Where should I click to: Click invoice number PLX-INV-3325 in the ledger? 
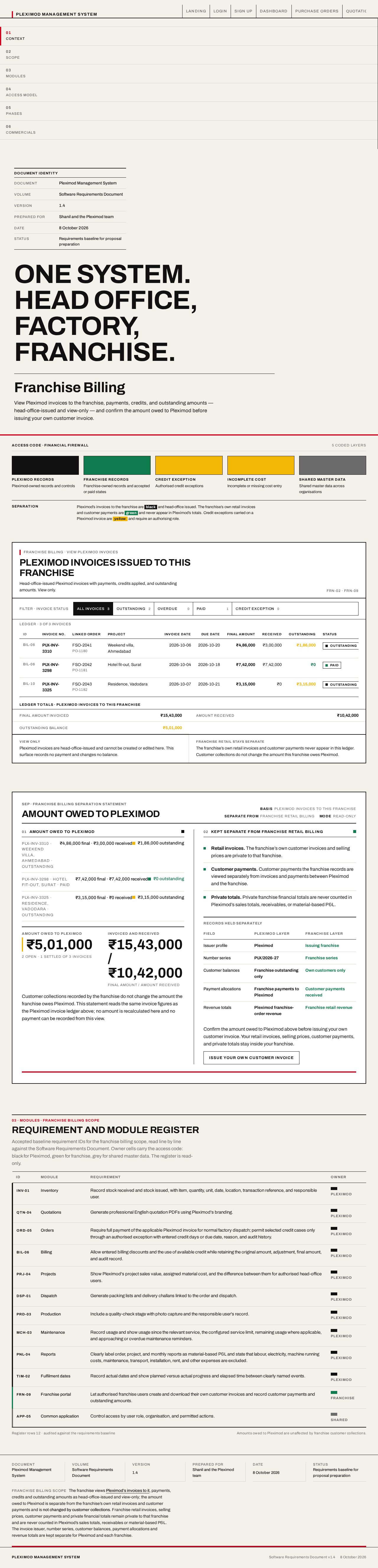pos(50,687)
